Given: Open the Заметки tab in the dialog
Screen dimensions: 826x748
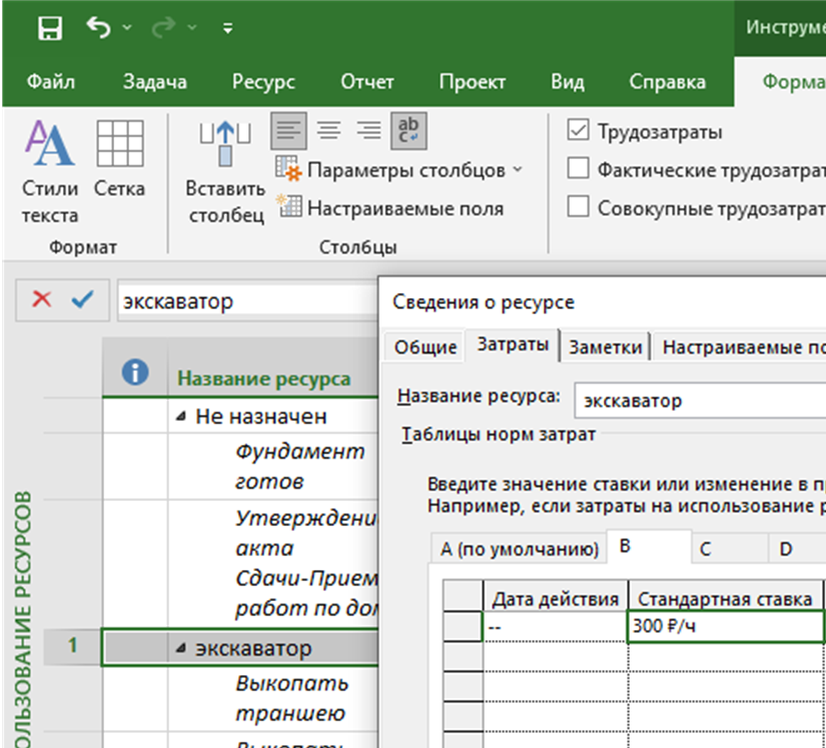Looking at the screenshot, I should point(605,347).
